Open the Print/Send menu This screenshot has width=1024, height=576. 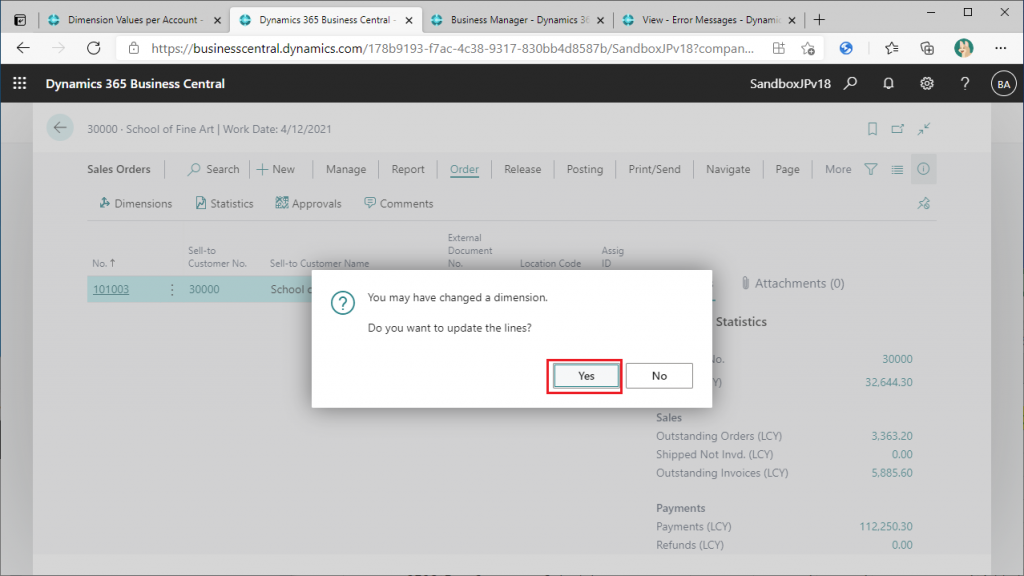click(x=654, y=169)
